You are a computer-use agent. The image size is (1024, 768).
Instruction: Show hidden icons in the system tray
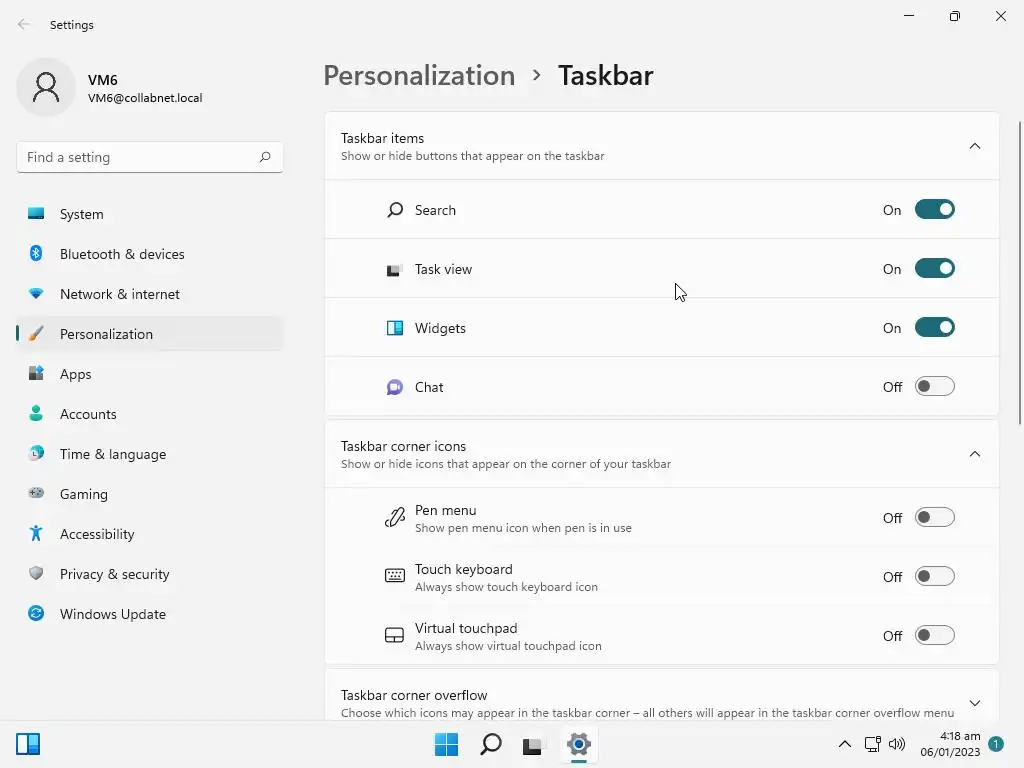pos(844,744)
